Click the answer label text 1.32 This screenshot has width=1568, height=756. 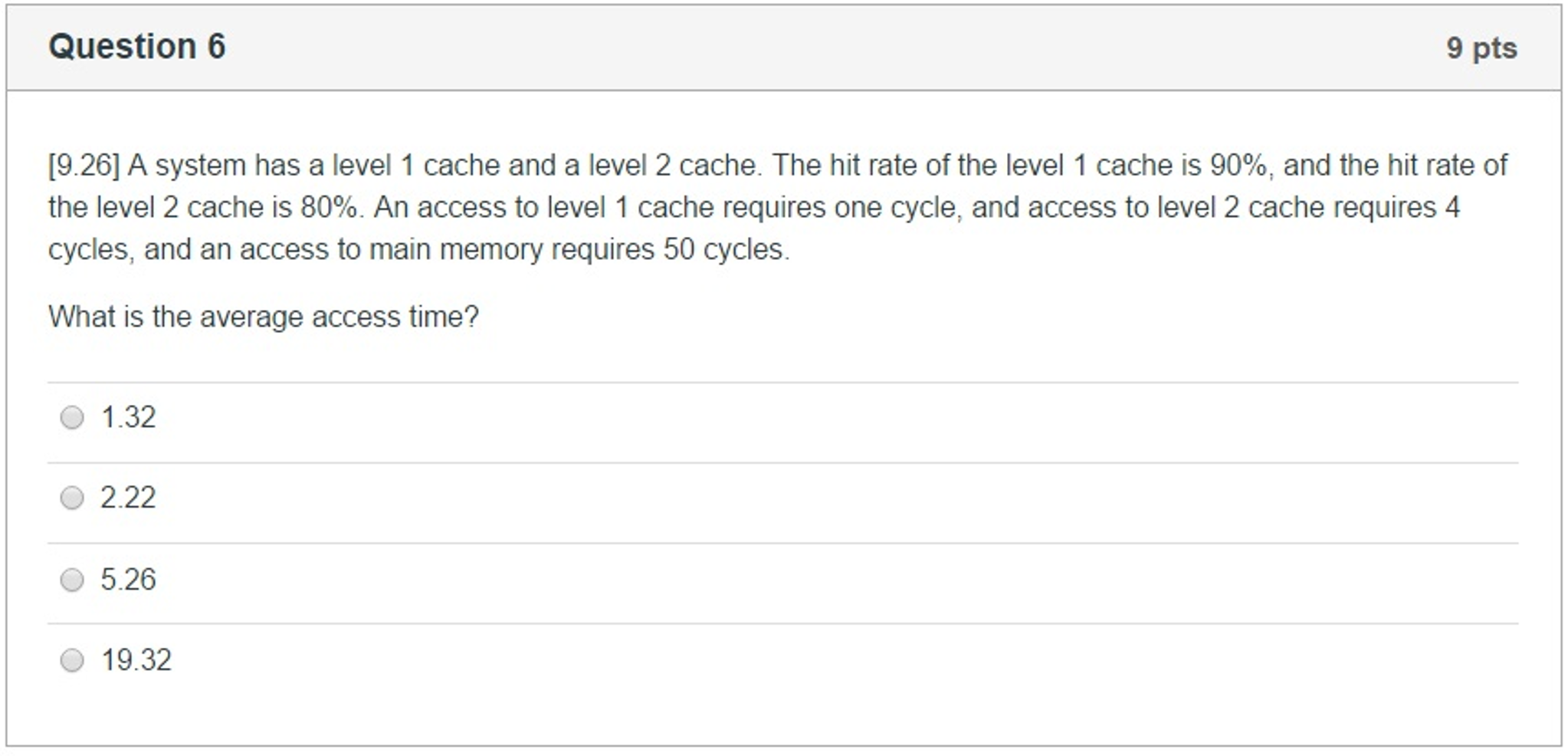click(x=127, y=417)
